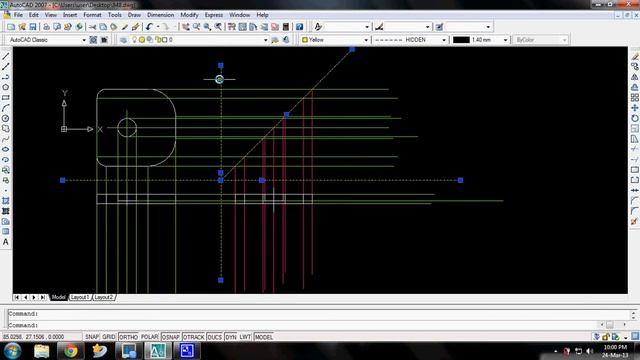This screenshot has height=360, width=640.
Task: Open Google Chrome from the taskbar
Action: coord(70,351)
